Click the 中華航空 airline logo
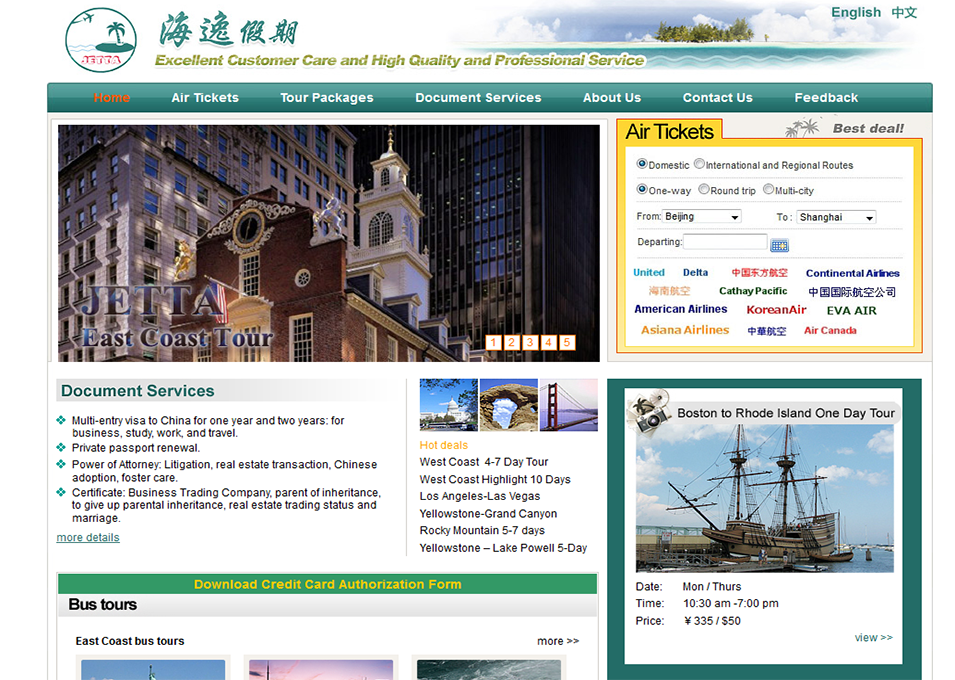The height and width of the screenshot is (680, 955). coord(767,331)
